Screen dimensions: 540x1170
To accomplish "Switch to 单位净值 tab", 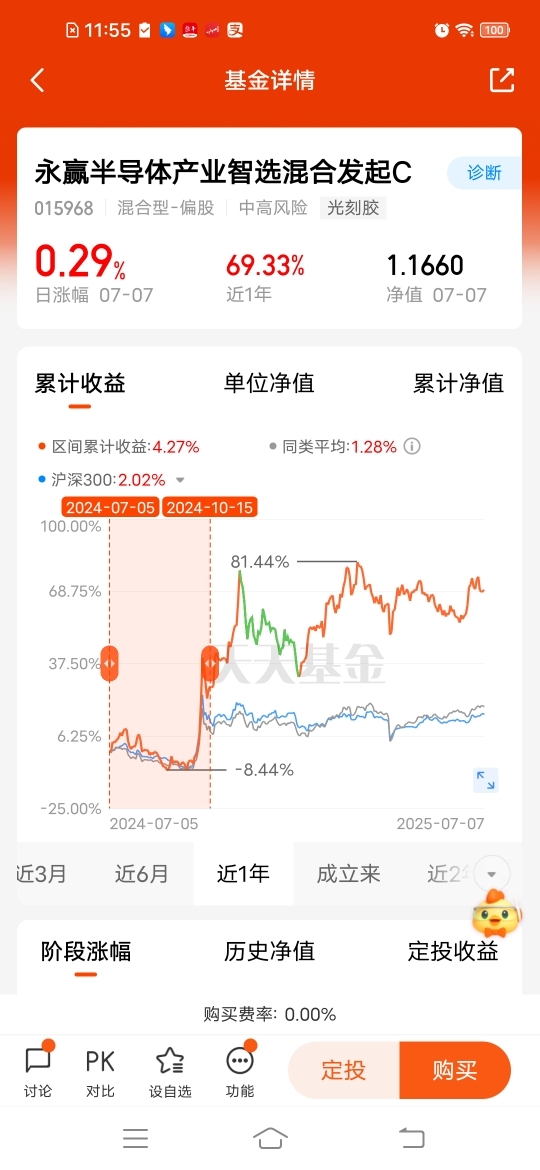I will pyautogui.click(x=269, y=384).
